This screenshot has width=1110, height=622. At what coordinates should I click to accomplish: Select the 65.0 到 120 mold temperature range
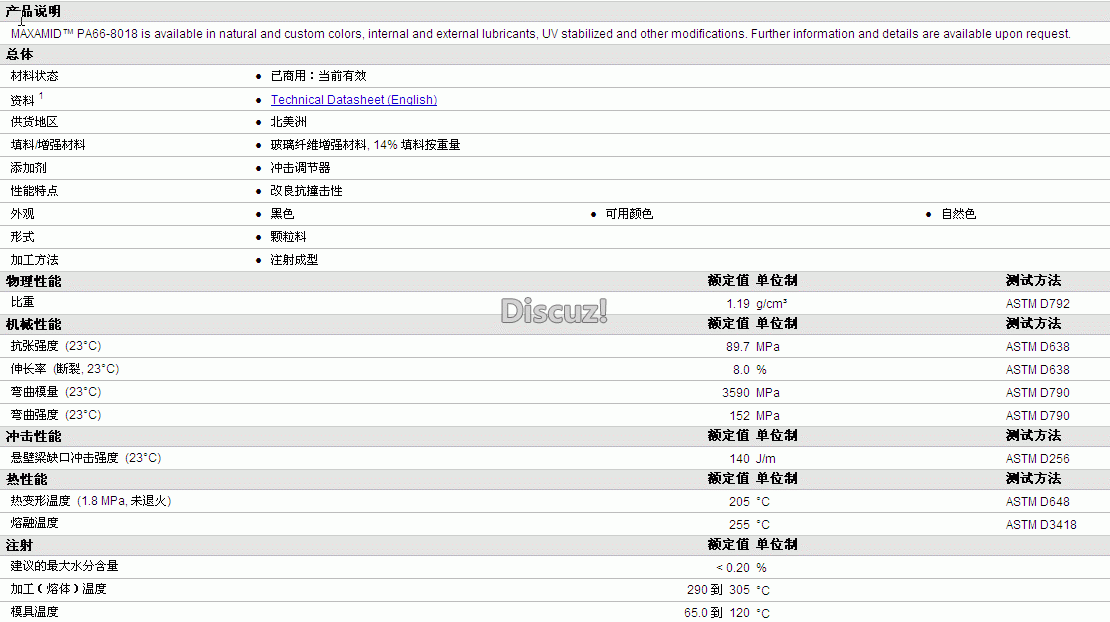point(717,614)
